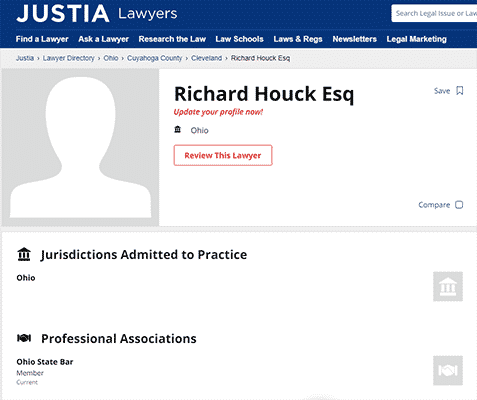Open the Laws & Regs section
Screen dimensions: 477x400
(x=298, y=39)
